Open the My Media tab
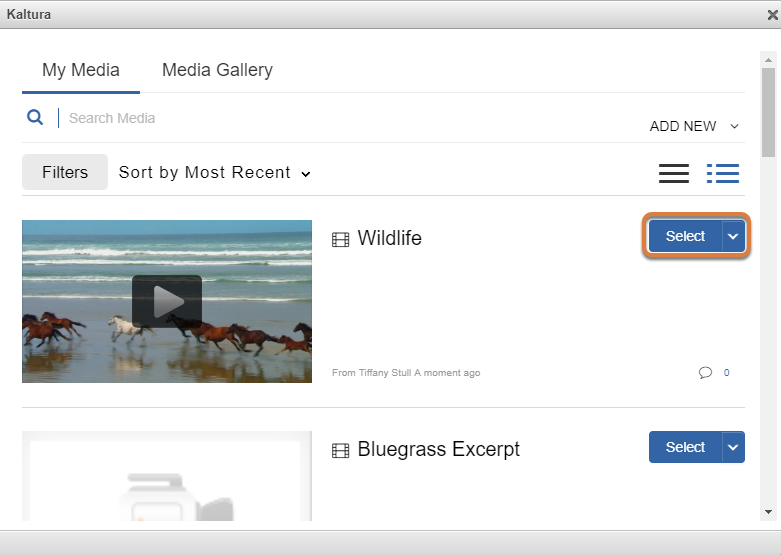 [81, 70]
